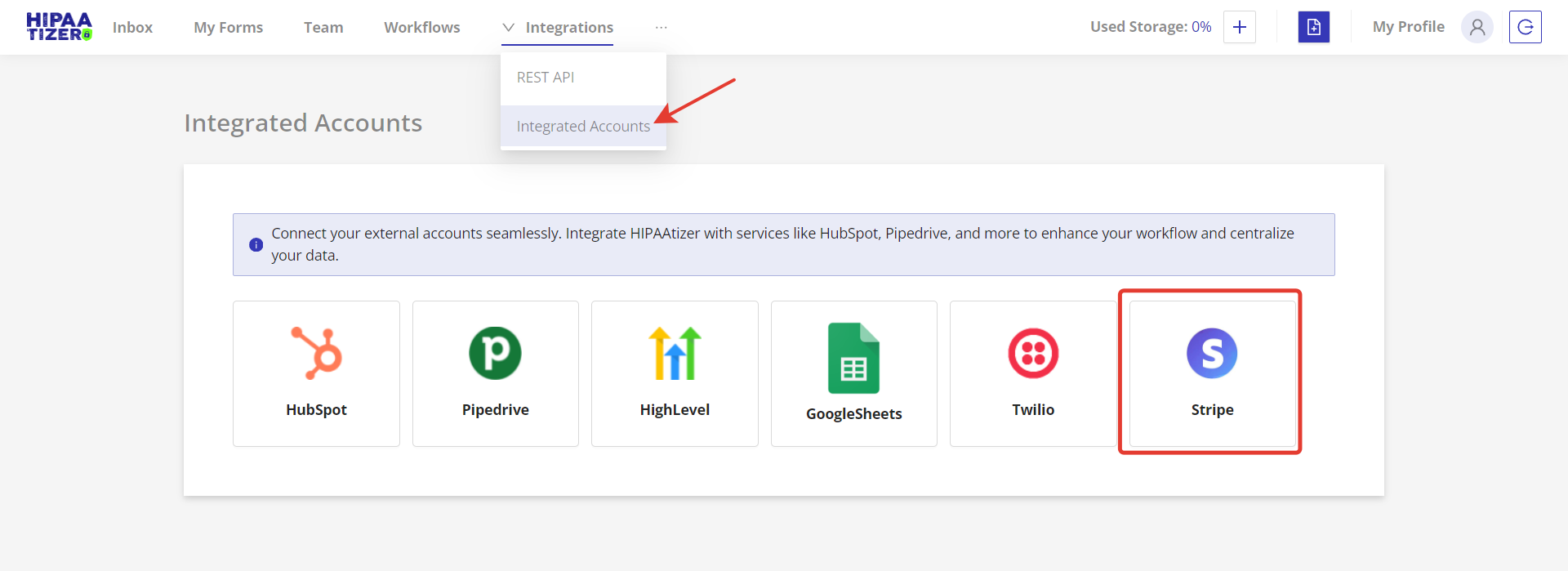Expand the more options ellipsis menu
Viewport: 1568px width, 571px height.
[x=661, y=27]
